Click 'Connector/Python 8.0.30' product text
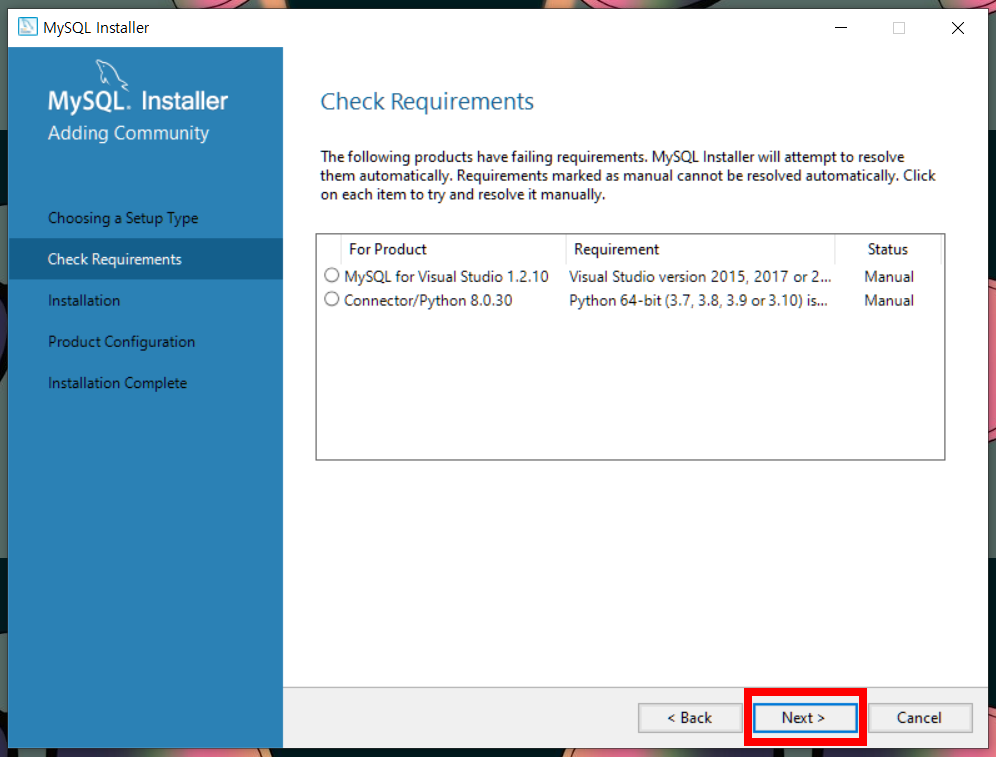This screenshot has width=996, height=757. tap(428, 300)
